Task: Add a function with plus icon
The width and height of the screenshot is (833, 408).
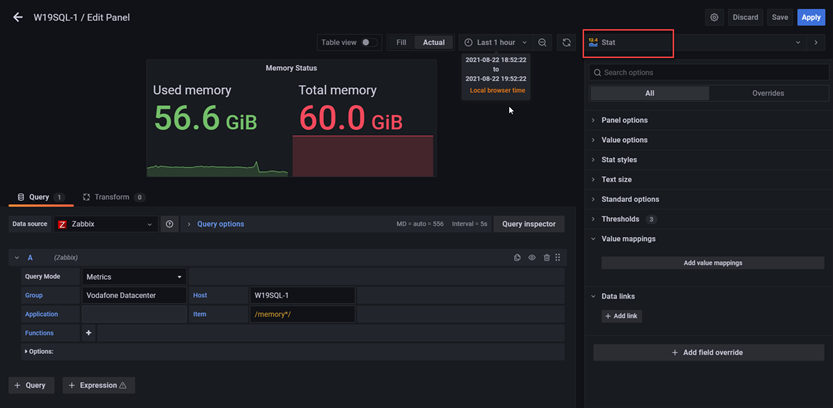Action: coord(88,333)
